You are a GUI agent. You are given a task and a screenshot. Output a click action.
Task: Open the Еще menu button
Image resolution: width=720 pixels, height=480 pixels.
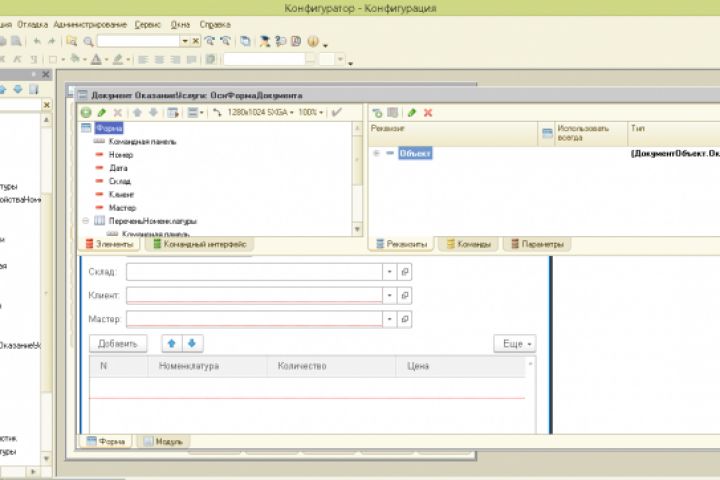515,344
